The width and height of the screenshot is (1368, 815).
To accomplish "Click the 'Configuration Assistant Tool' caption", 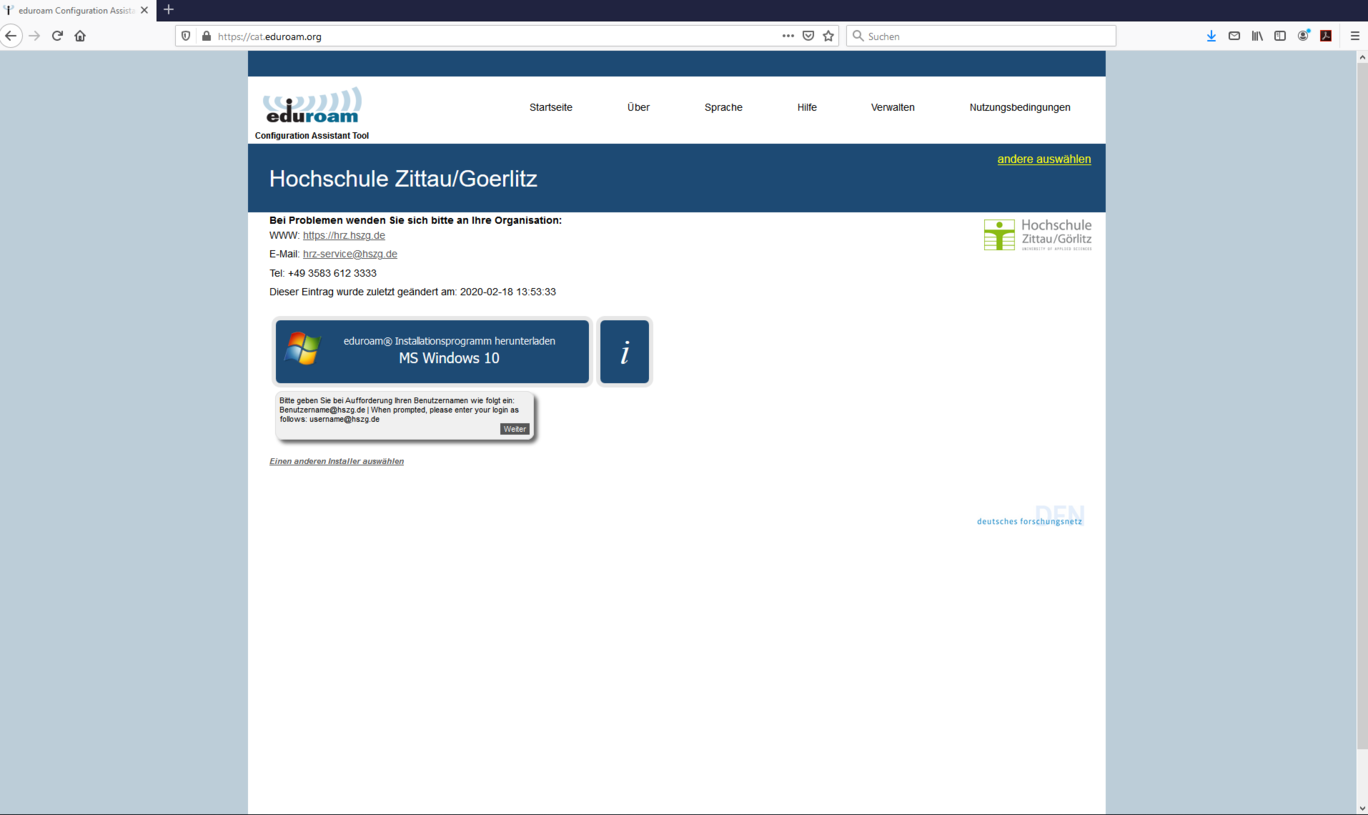I will (312, 136).
